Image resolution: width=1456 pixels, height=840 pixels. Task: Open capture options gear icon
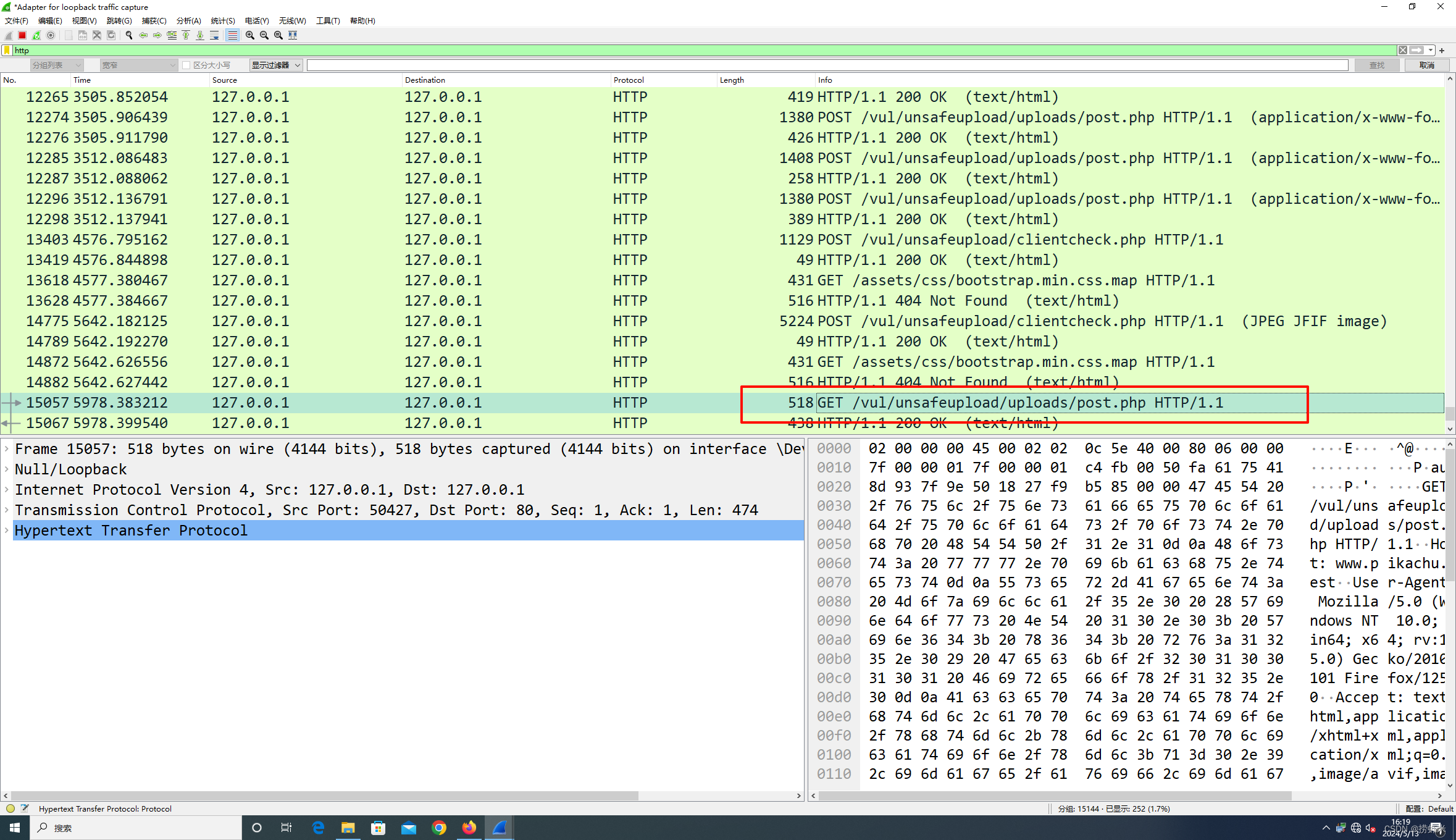51,35
